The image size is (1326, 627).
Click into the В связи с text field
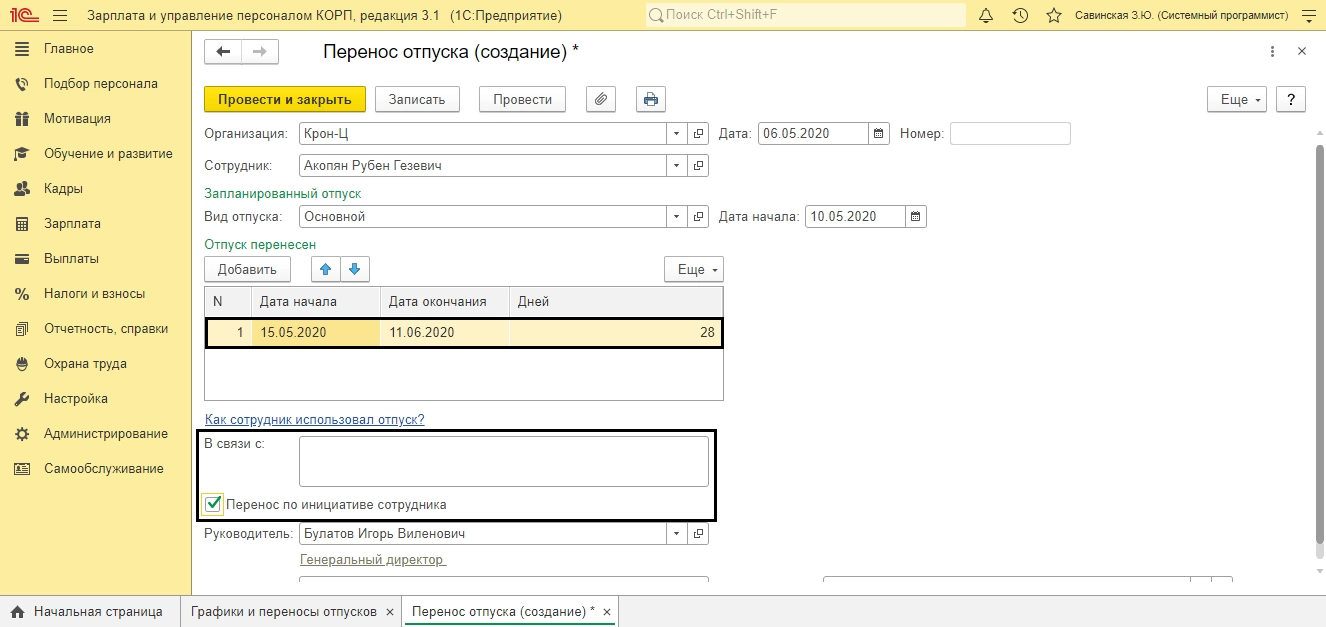coord(504,462)
